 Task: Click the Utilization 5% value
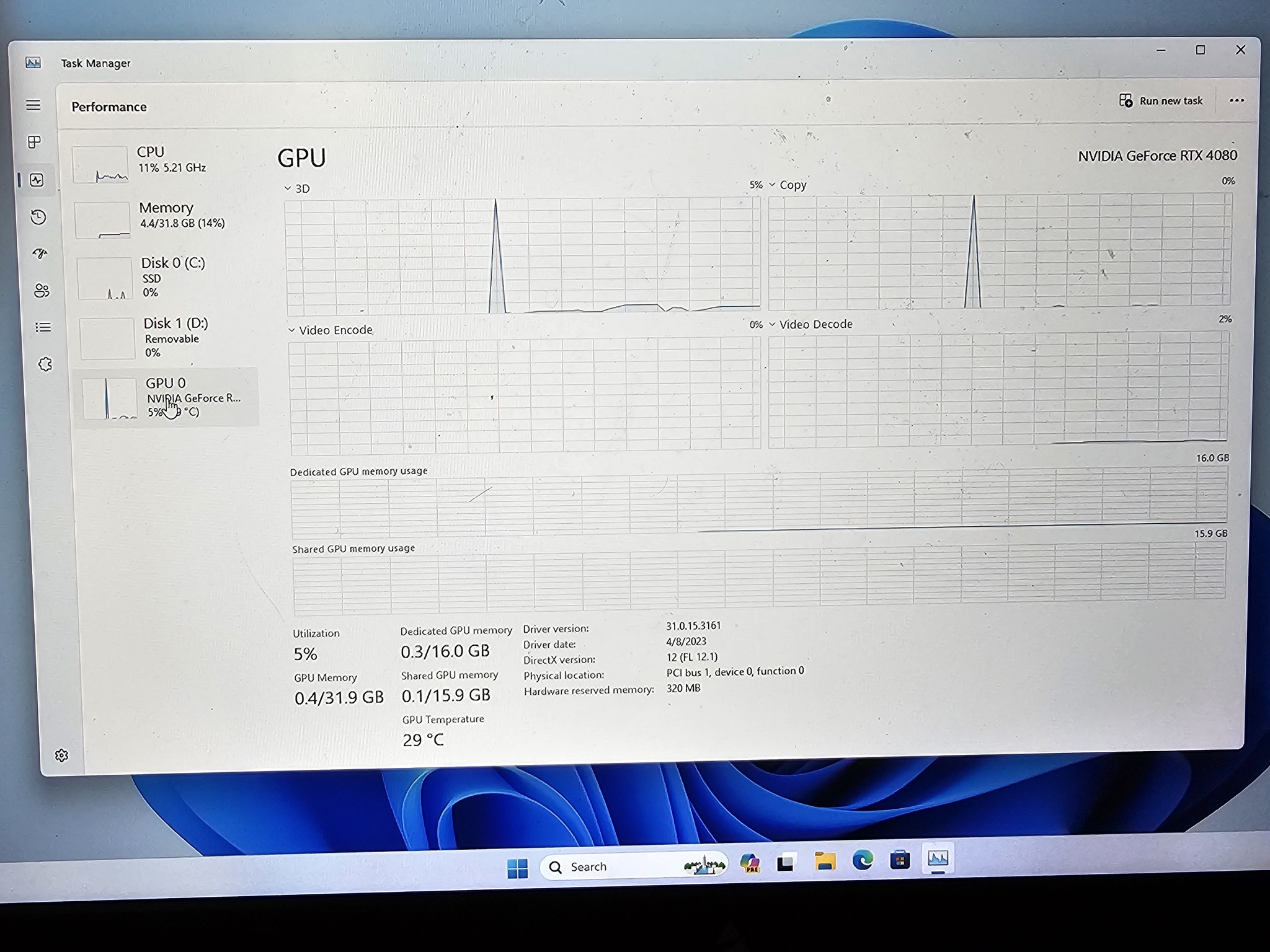click(305, 654)
